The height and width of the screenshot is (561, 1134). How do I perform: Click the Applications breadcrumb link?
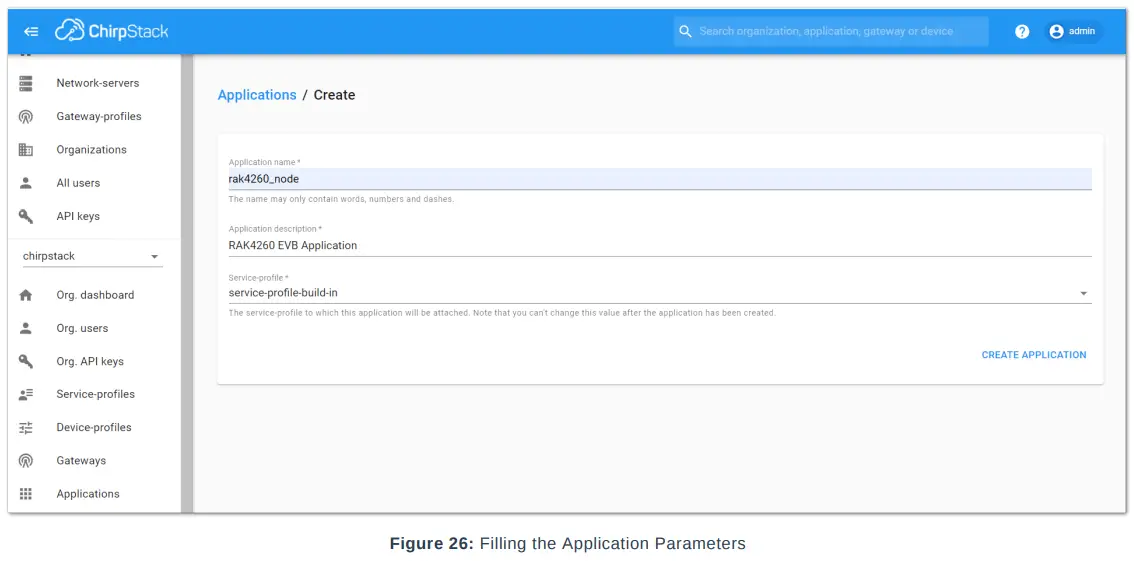(x=257, y=95)
